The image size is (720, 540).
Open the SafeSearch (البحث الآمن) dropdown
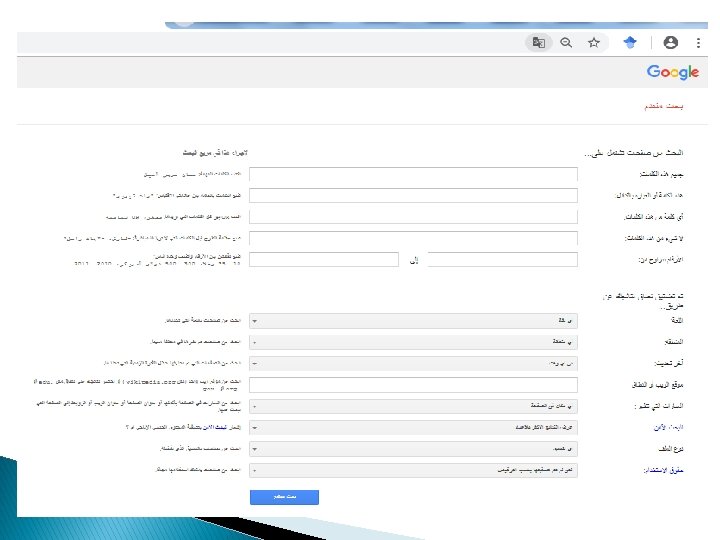pyautogui.click(x=413, y=428)
